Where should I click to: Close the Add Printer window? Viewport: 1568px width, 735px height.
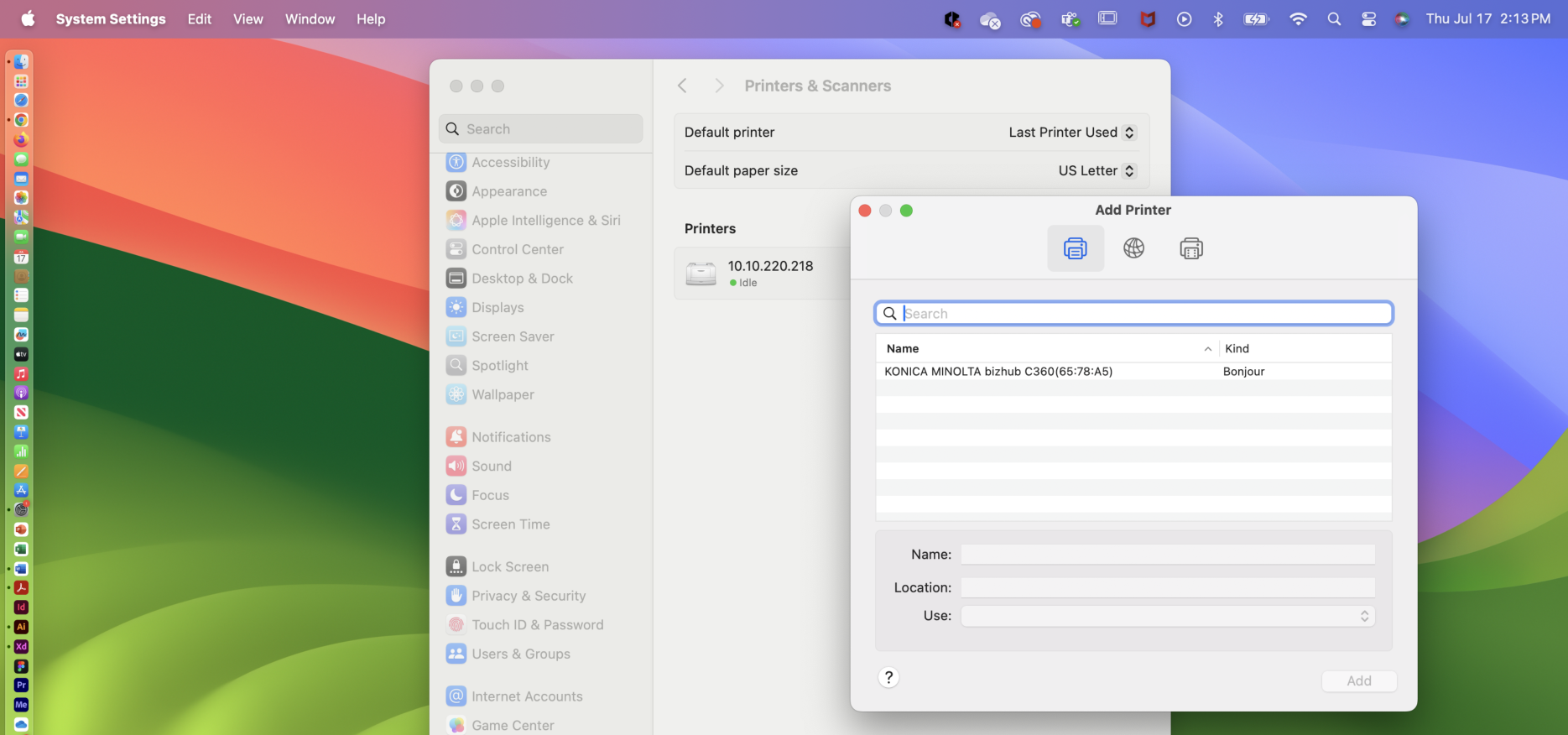(865, 211)
